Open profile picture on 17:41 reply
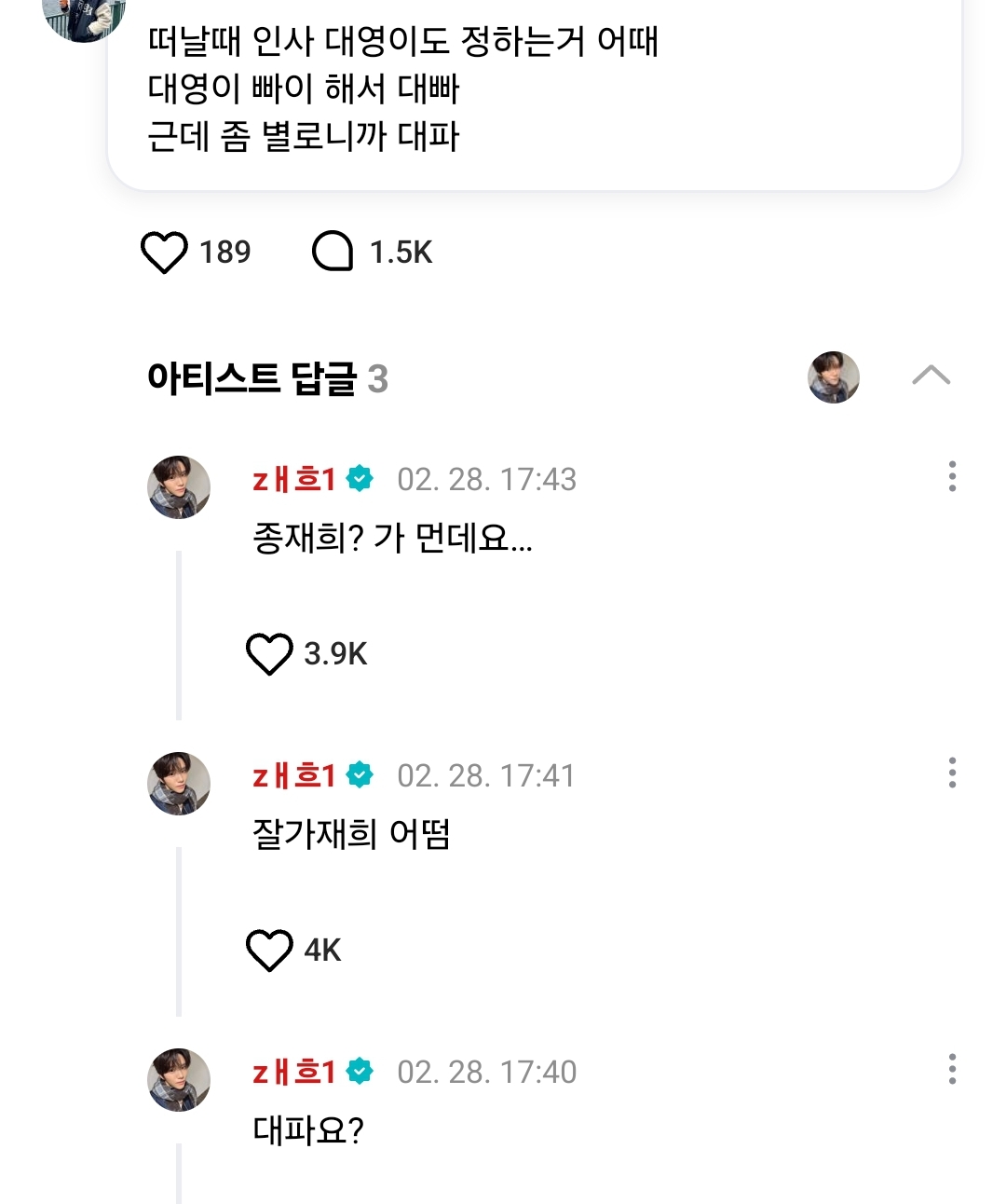 (179, 784)
